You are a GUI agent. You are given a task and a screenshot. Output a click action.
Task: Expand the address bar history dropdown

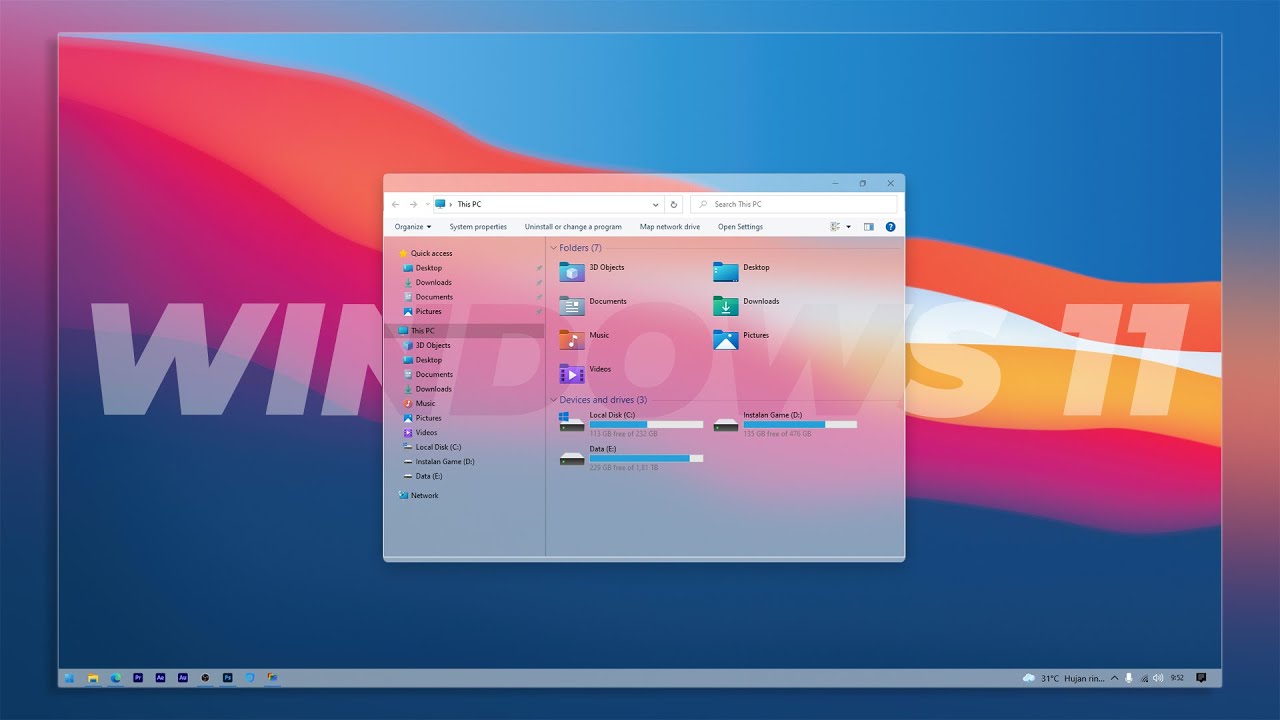(x=656, y=204)
